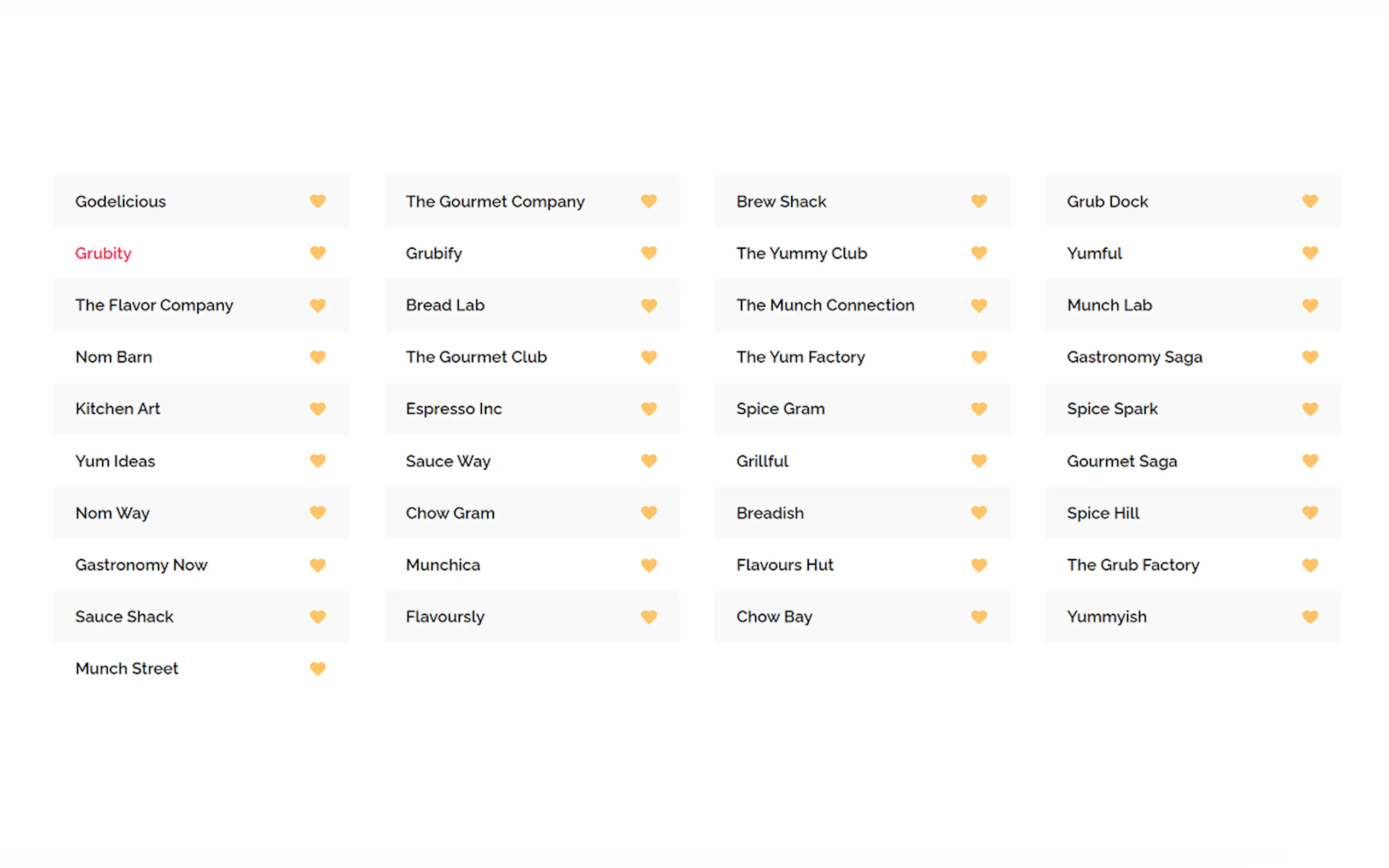Click the highlighted Grubity name
Screen dimensions: 1389x868
[103, 253]
